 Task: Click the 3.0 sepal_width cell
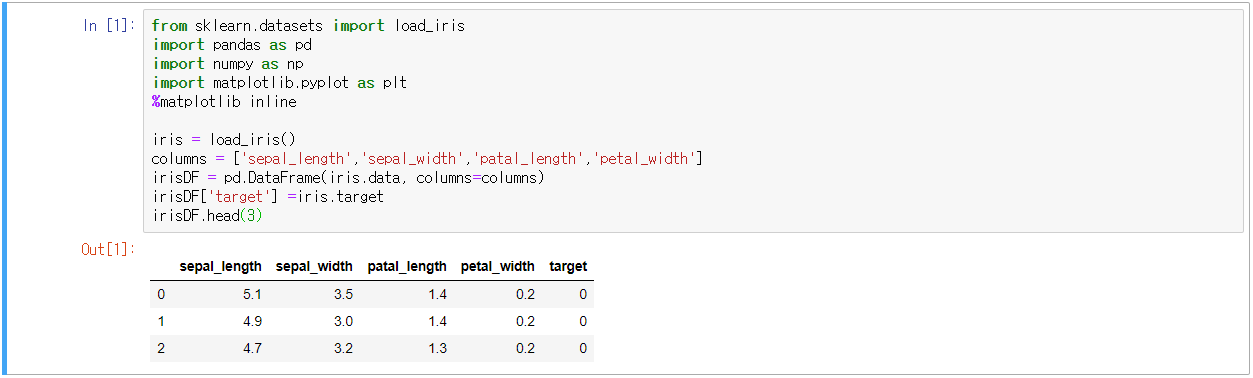coord(343,321)
